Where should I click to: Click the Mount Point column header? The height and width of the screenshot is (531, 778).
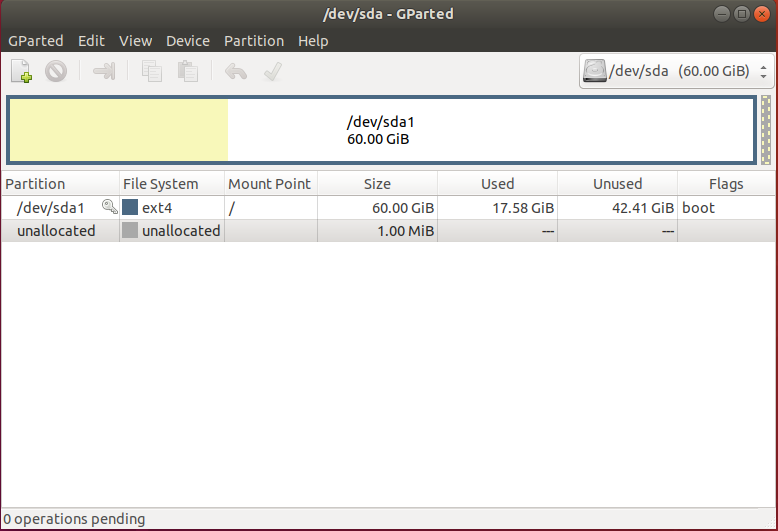271,184
